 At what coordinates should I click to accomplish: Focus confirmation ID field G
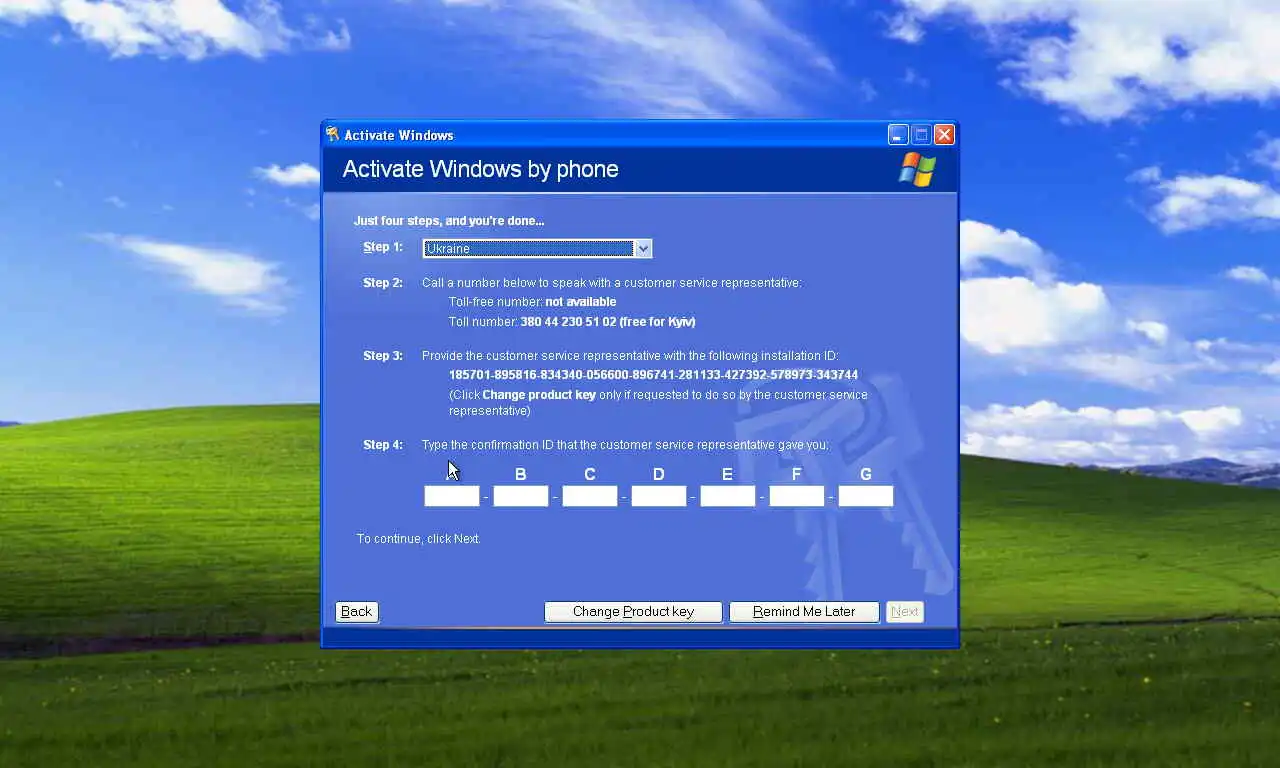866,496
